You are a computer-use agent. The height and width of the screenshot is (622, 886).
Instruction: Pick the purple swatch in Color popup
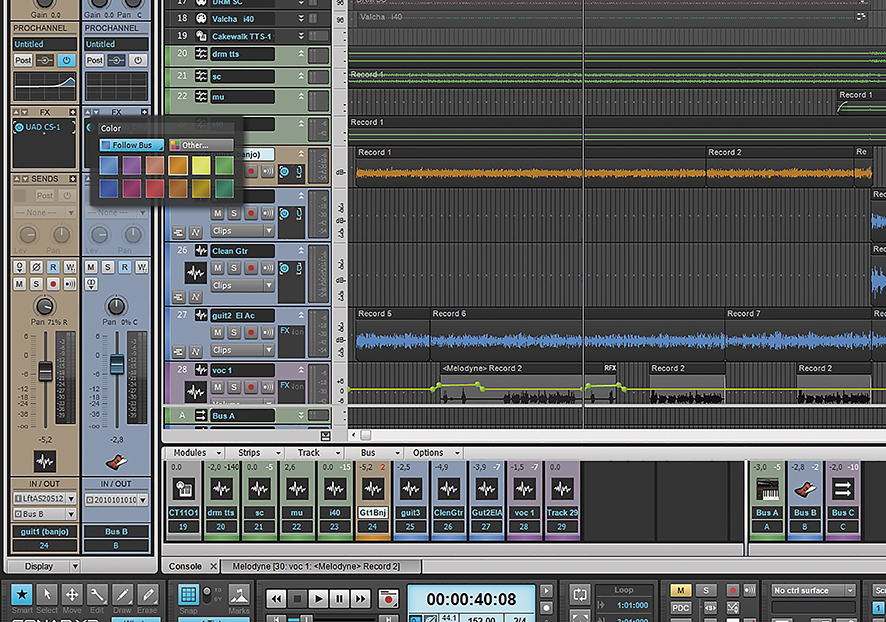click(132, 165)
